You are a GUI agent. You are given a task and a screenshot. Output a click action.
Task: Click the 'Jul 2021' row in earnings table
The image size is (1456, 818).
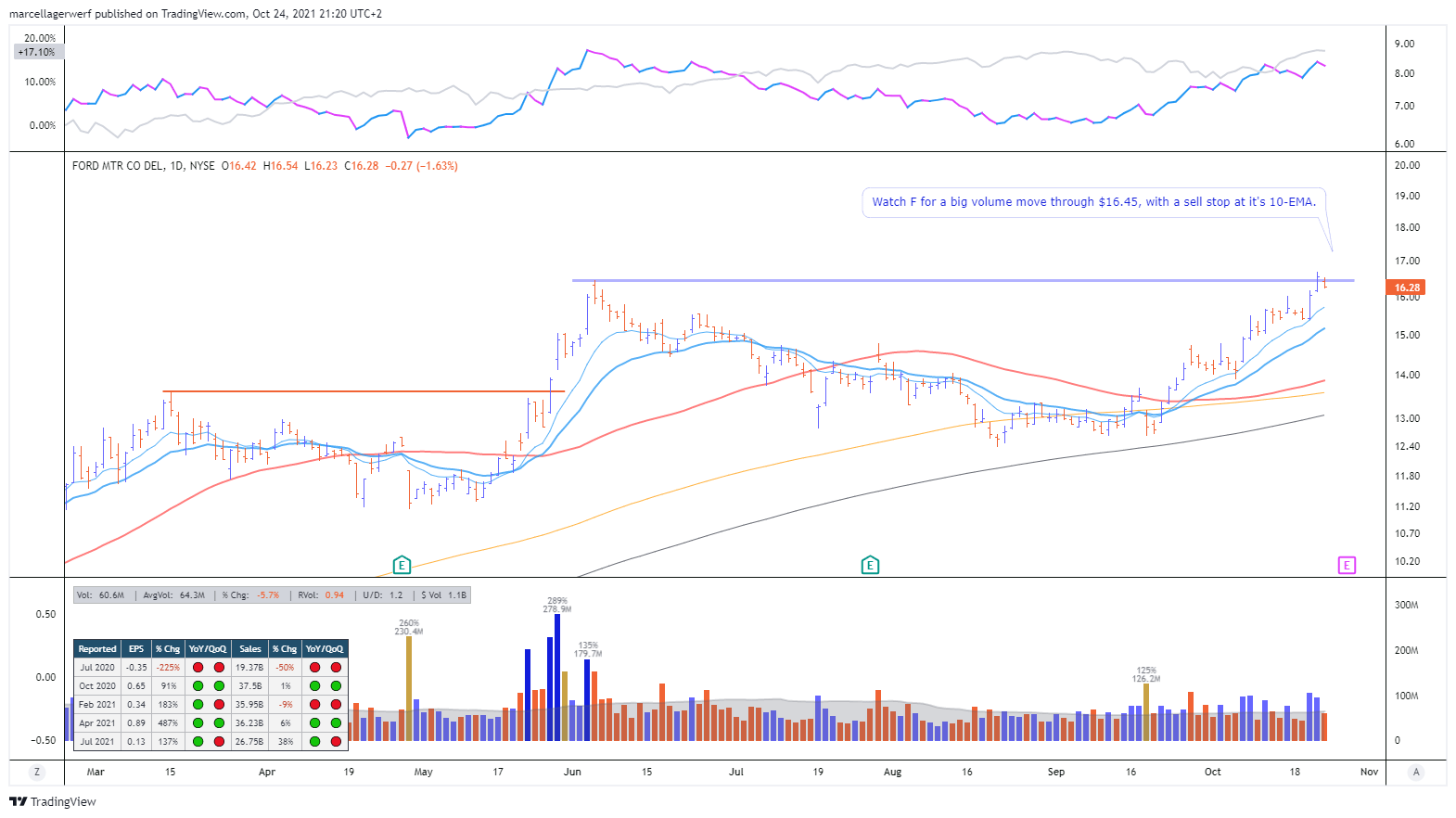(x=211, y=742)
